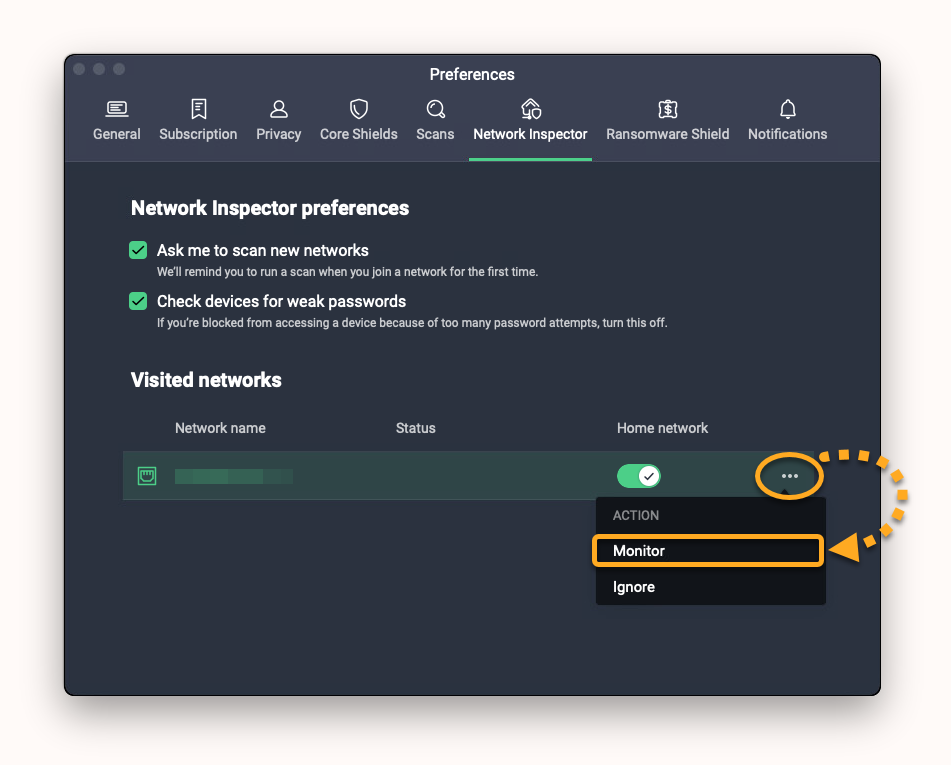Open the three-dot actions menu
The height and width of the screenshot is (765, 951).
point(789,476)
